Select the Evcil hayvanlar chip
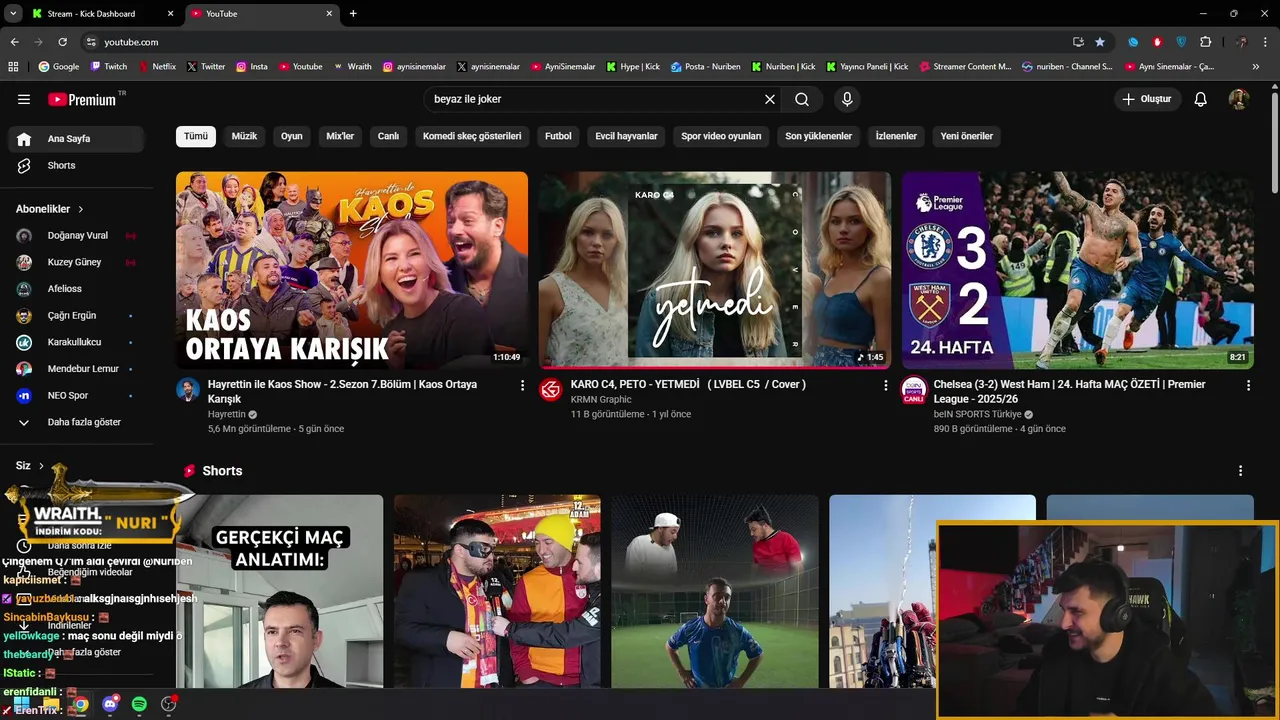The width and height of the screenshot is (1280, 720). 627,136
